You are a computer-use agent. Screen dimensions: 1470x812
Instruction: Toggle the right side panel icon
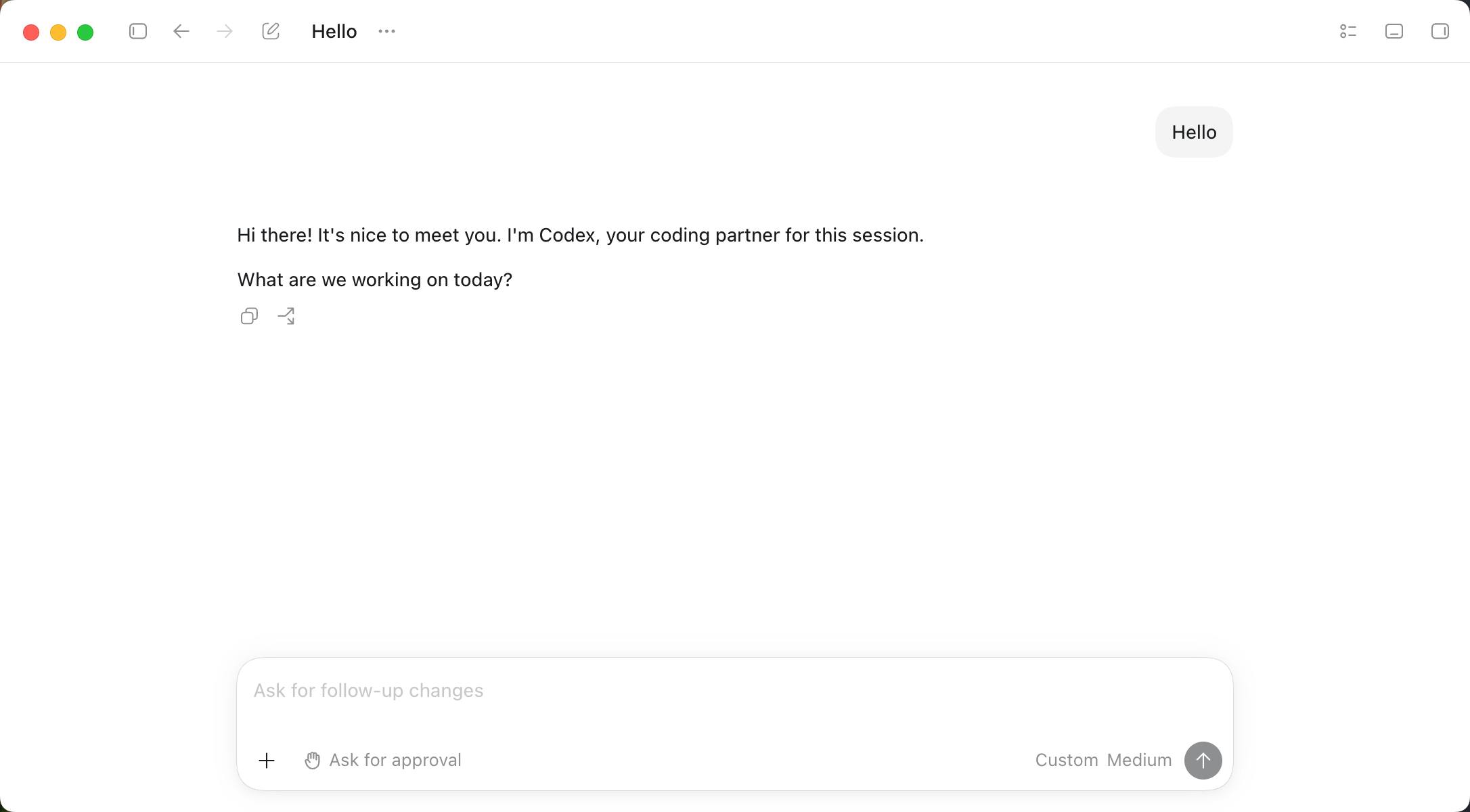pos(1440,31)
